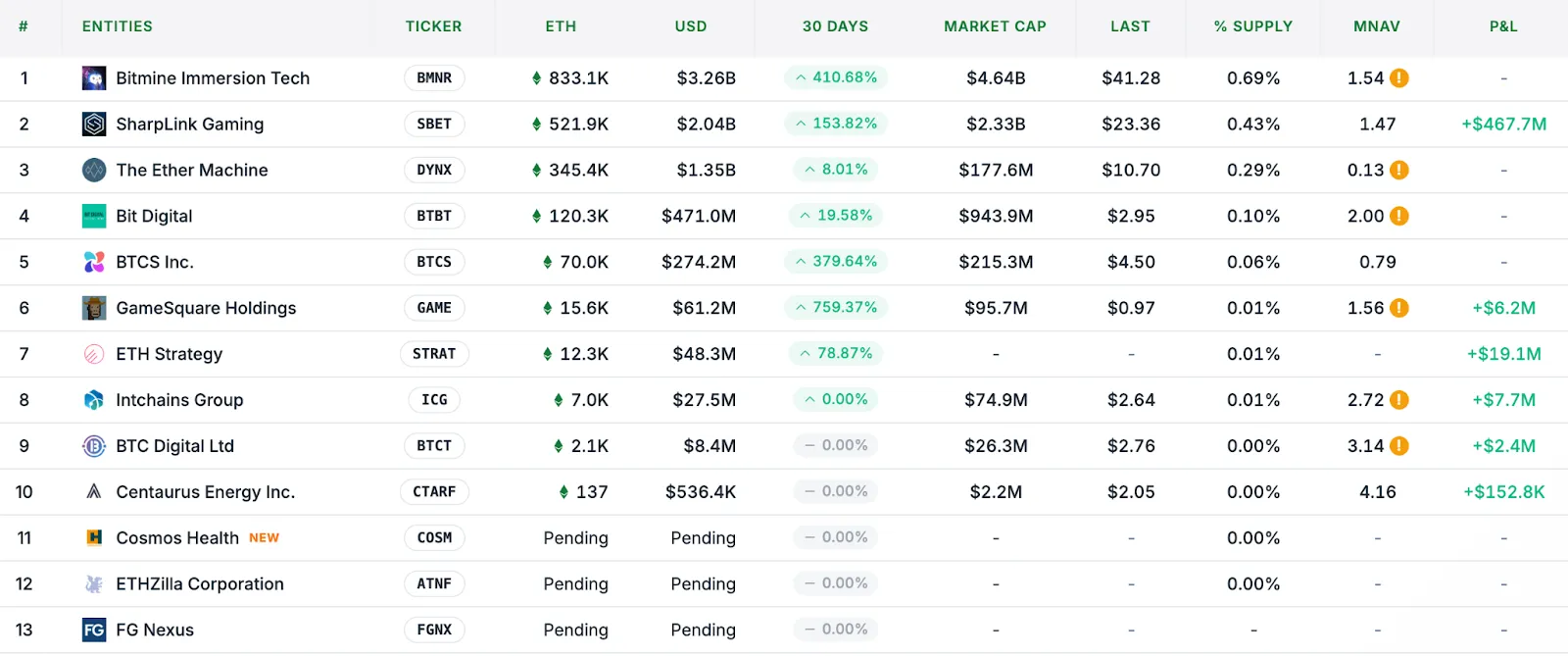Click the SharpLink Gaming logo icon
The width and height of the screenshot is (1568, 656).
pyautogui.click(x=94, y=125)
